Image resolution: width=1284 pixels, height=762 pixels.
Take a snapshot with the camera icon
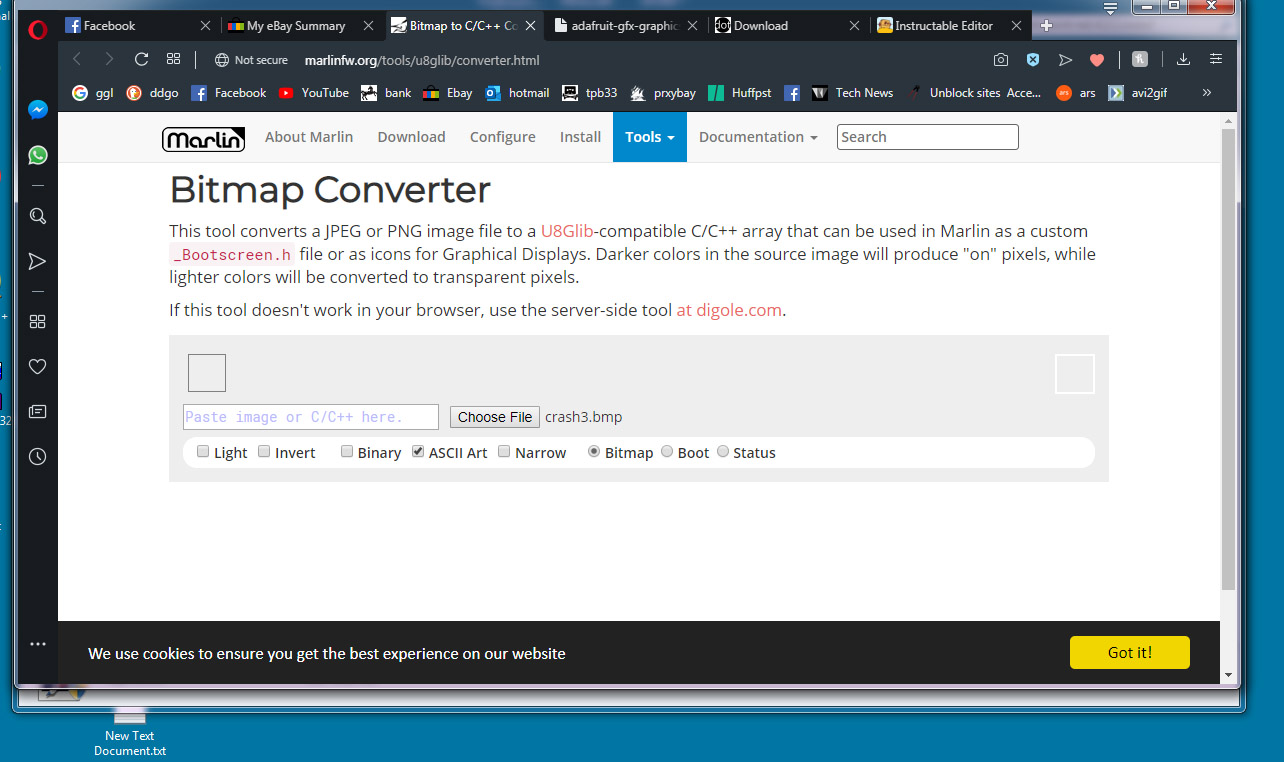1001,60
